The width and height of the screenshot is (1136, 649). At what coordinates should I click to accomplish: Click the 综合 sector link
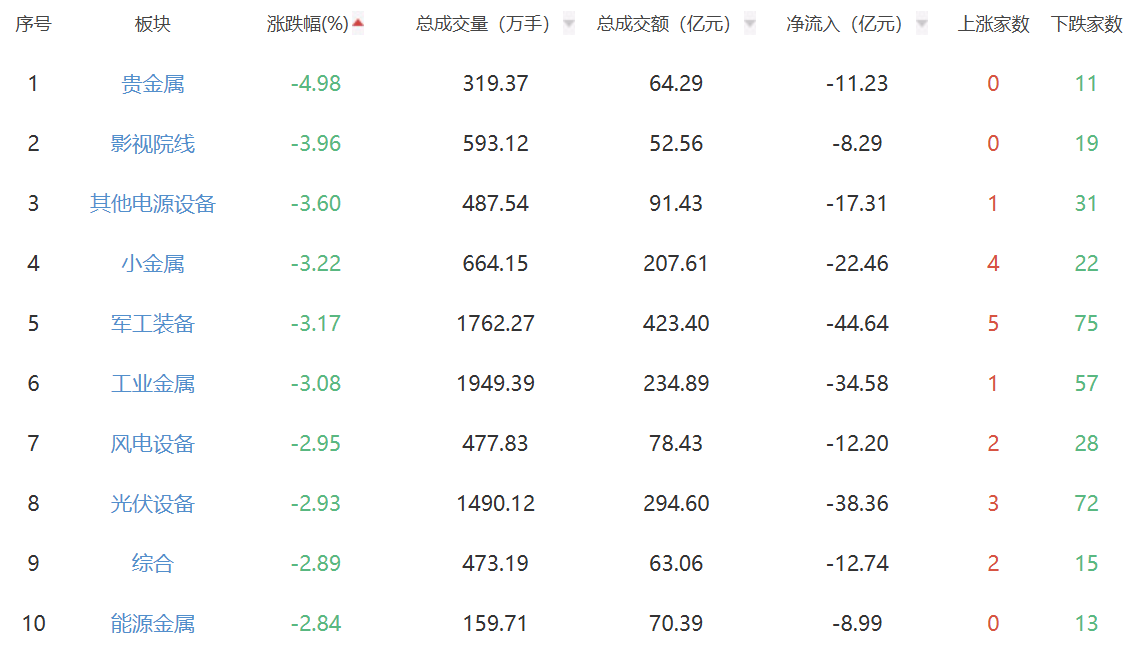(x=153, y=564)
